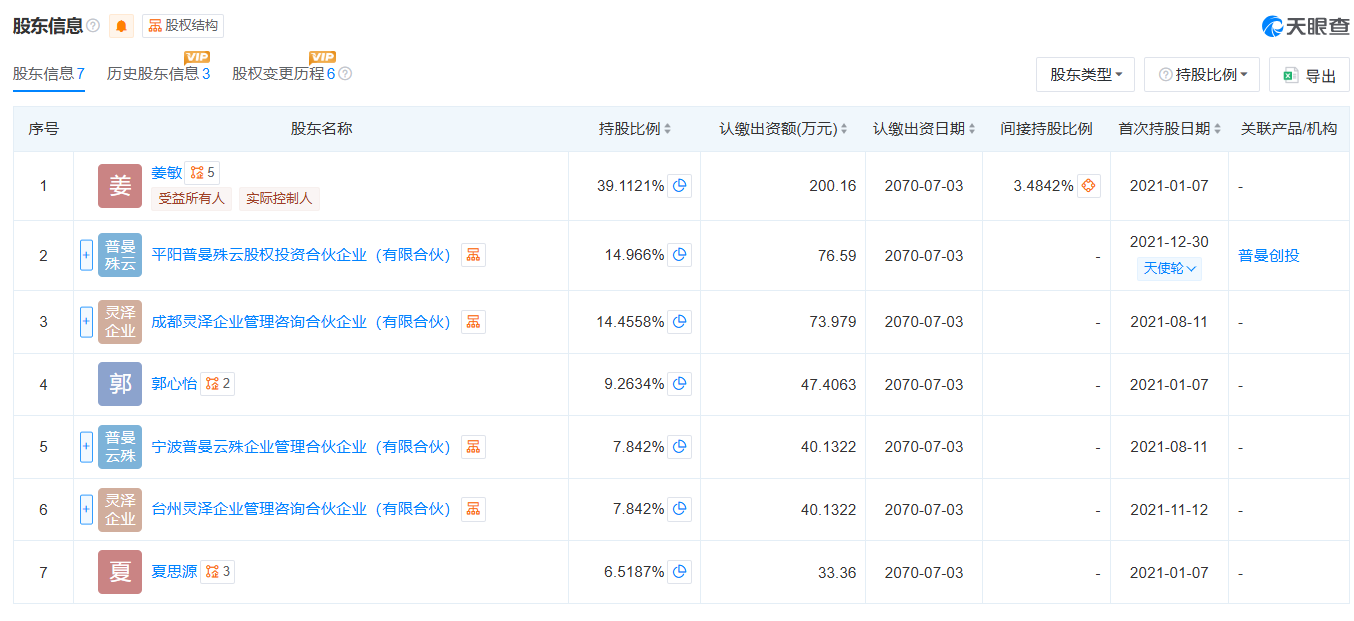Expand the plus toggle for 宁波普曼云殊
The width and height of the screenshot is (1354, 621).
(x=86, y=447)
